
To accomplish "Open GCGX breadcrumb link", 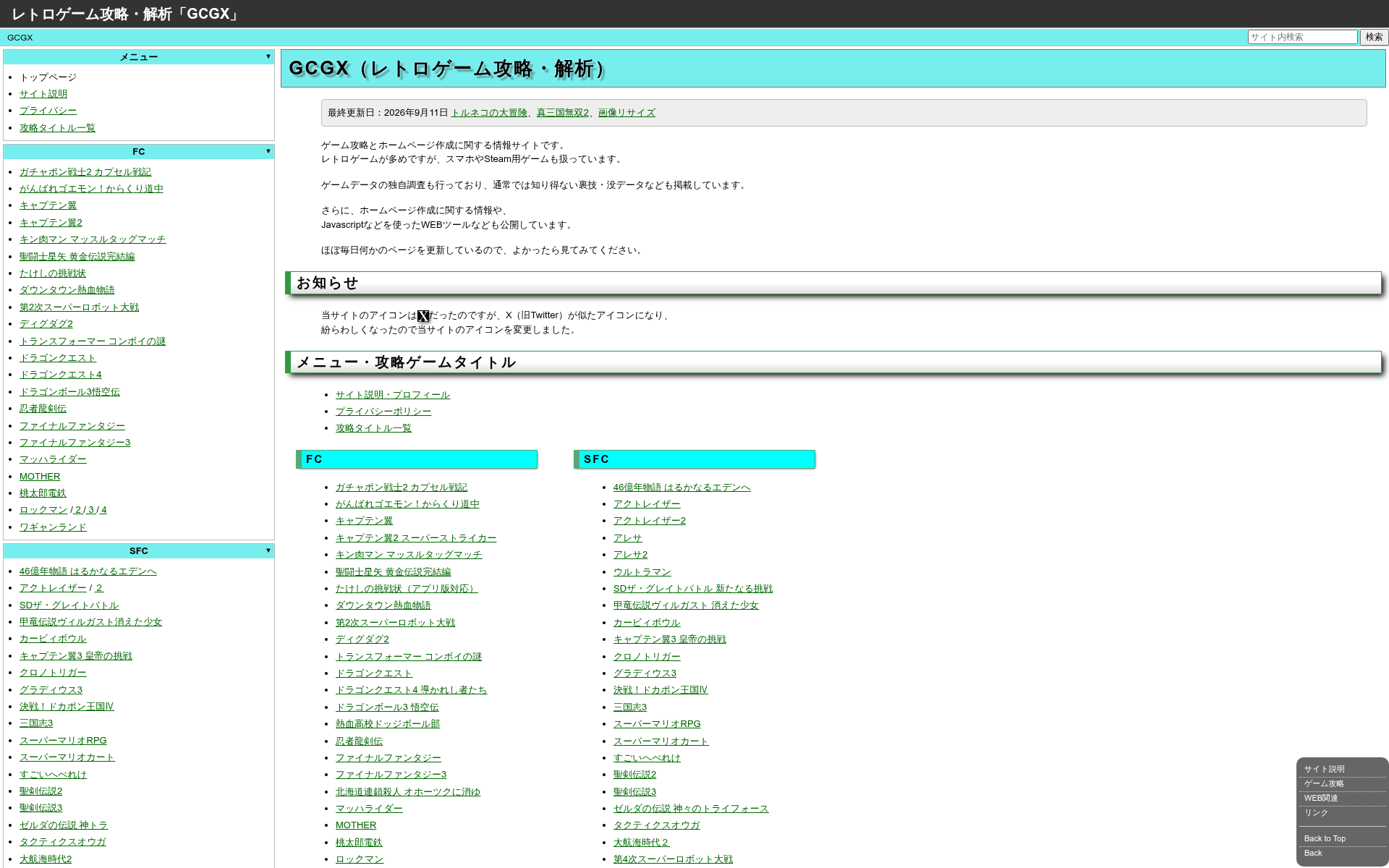I will tap(20, 38).
